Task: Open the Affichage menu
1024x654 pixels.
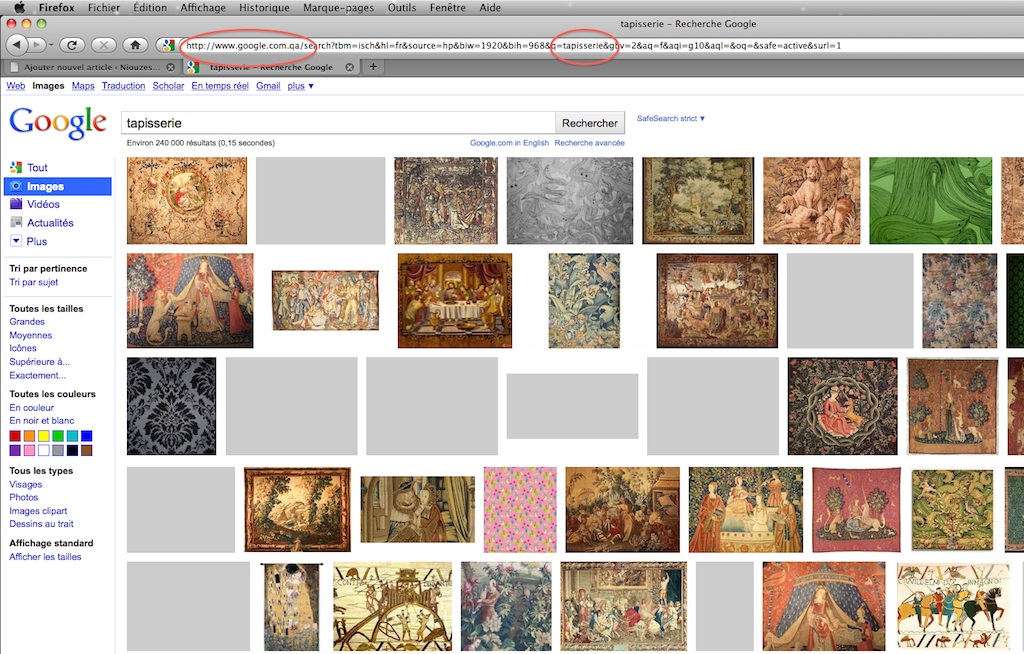Action: [x=203, y=7]
